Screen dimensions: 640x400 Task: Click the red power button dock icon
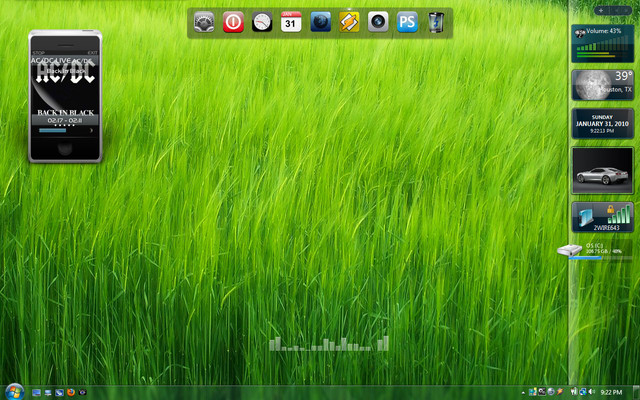pos(233,22)
